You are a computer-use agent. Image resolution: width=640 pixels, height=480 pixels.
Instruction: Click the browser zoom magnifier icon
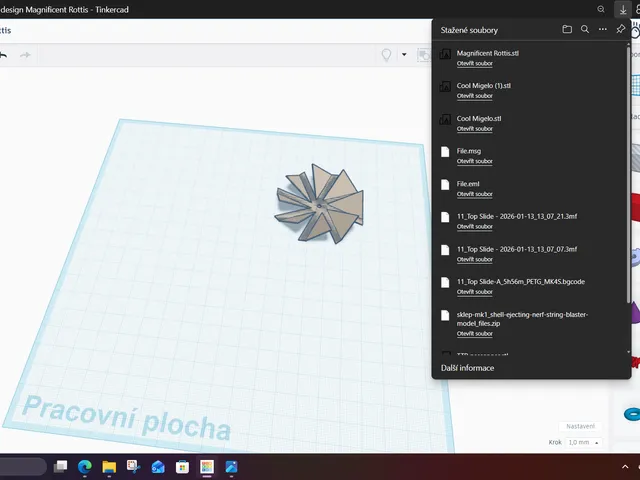[x=601, y=9]
